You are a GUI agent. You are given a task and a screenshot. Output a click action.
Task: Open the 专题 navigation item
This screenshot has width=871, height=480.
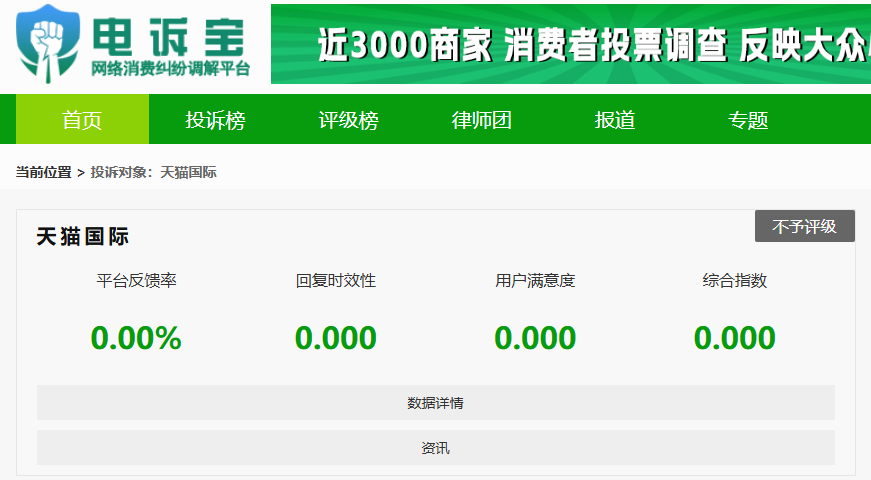click(x=748, y=119)
